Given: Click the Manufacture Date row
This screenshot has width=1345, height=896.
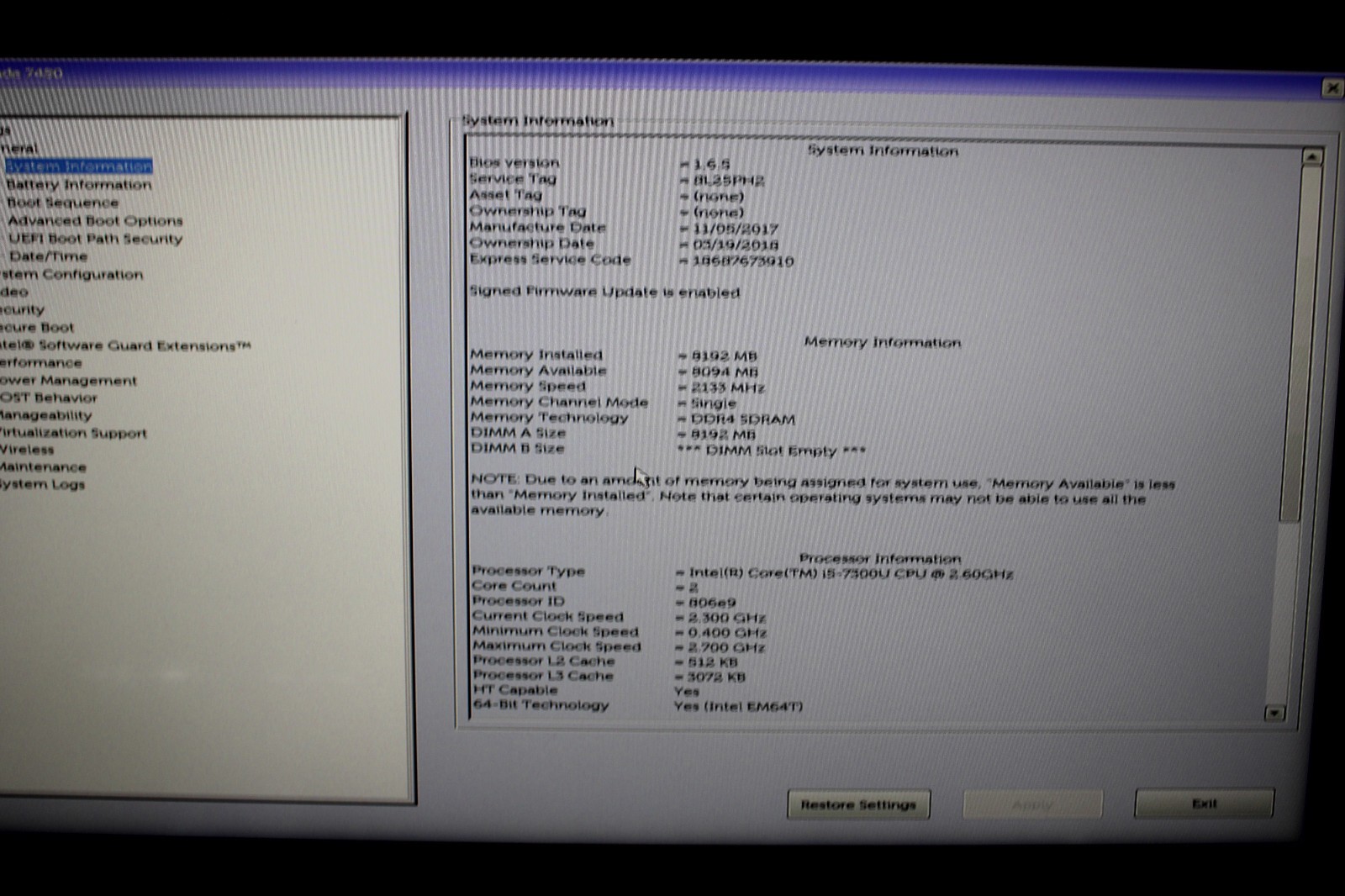Looking at the screenshot, I should pyautogui.click(x=624, y=228).
